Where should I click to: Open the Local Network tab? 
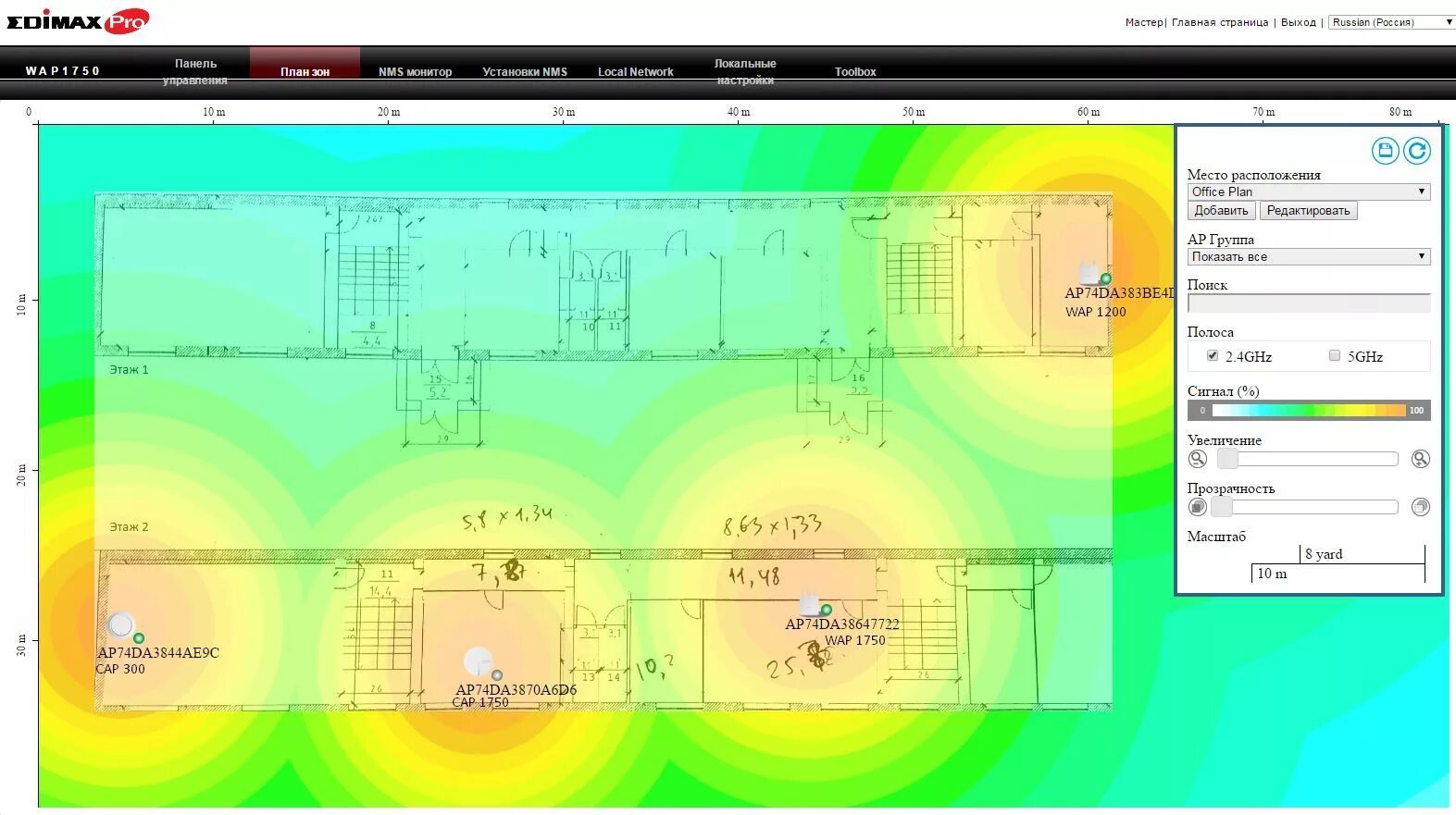click(636, 72)
